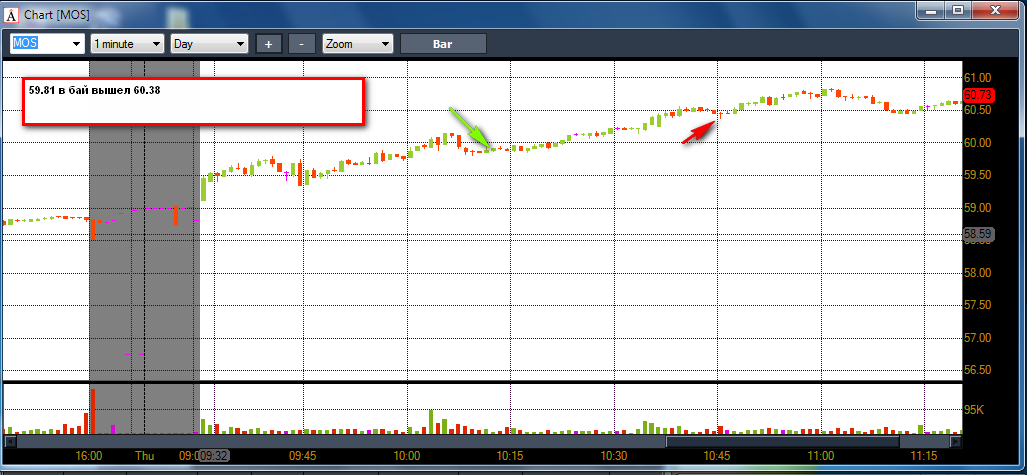Image resolution: width=1027 pixels, height=475 pixels.
Task: Click the horizontal scrollbar thumb
Action: pyautogui.click(x=812, y=442)
